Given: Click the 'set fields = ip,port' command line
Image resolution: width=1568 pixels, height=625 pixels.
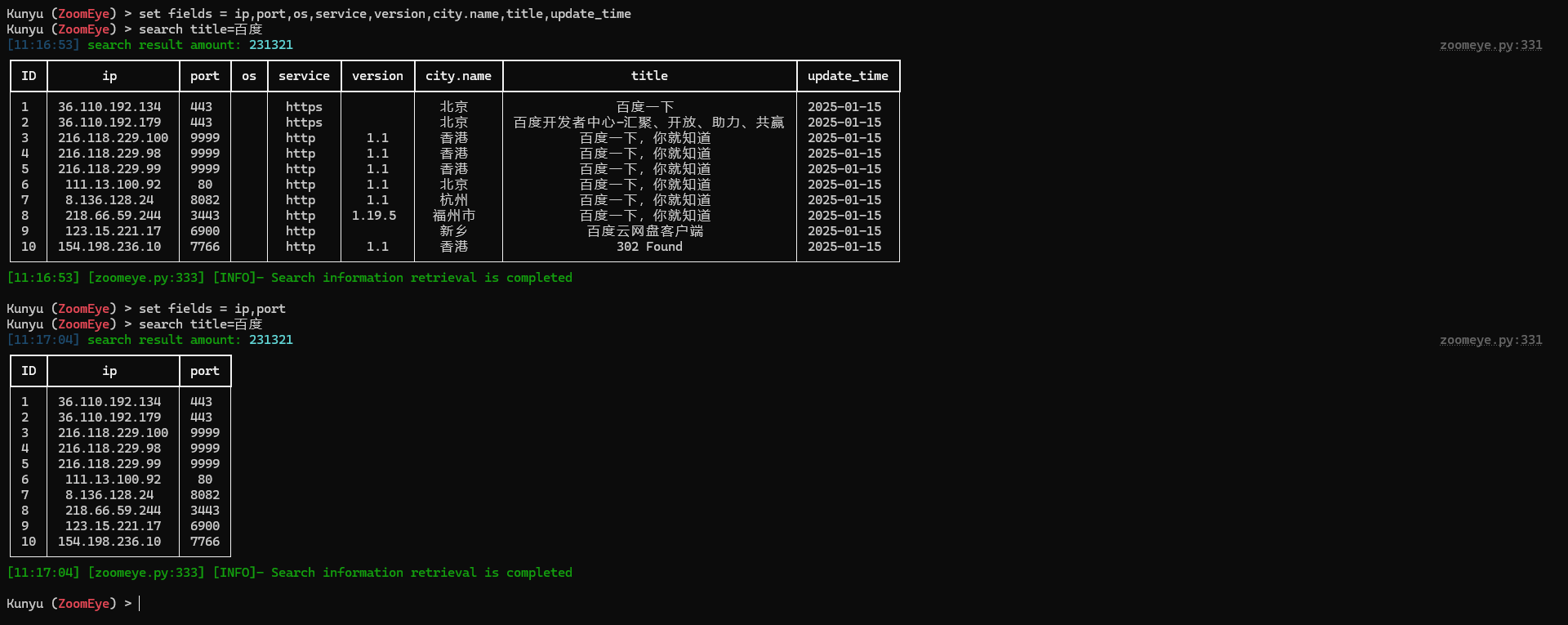Looking at the screenshot, I should [x=212, y=309].
